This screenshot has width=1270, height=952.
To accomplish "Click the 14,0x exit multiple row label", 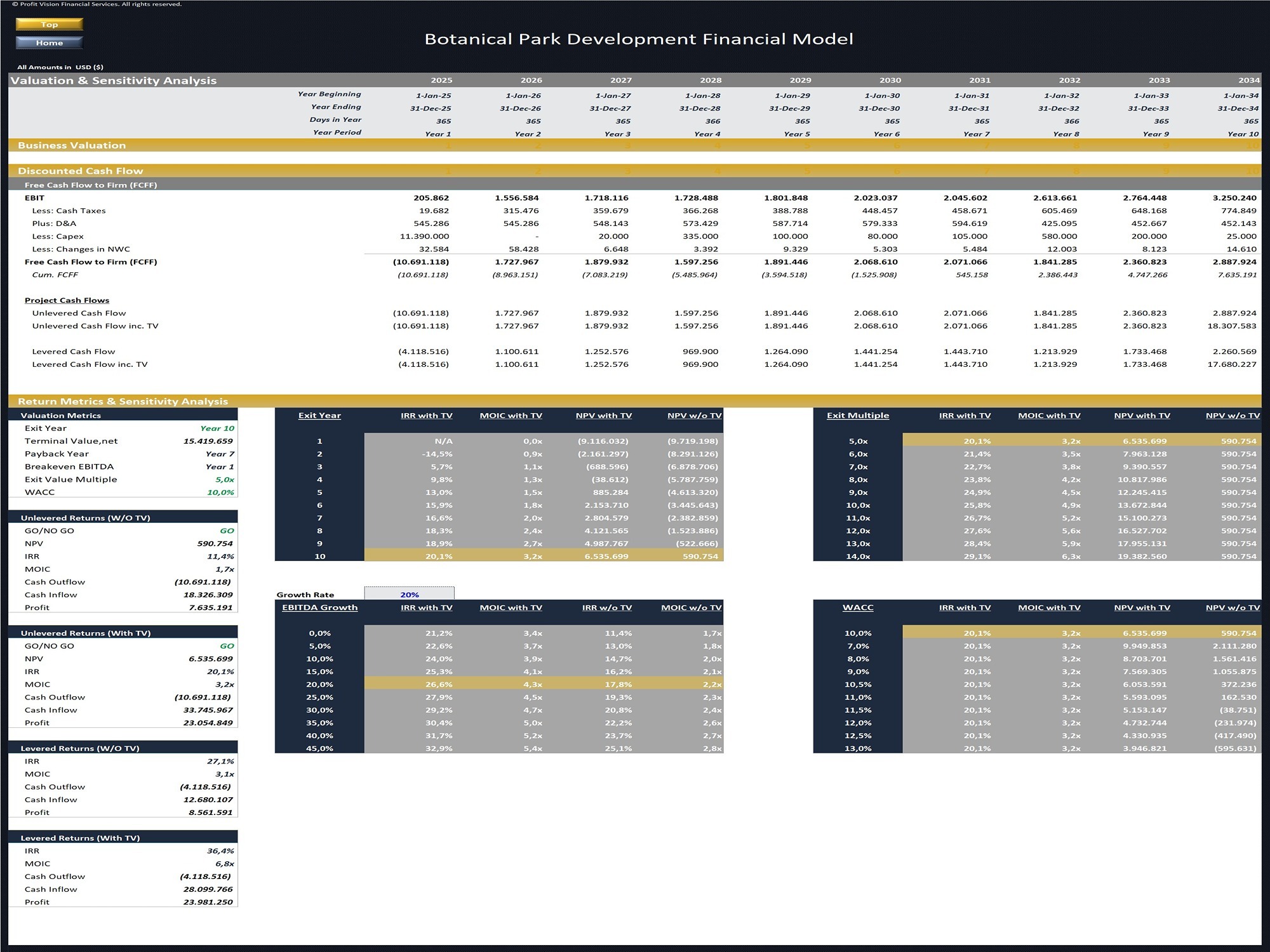I will point(858,556).
